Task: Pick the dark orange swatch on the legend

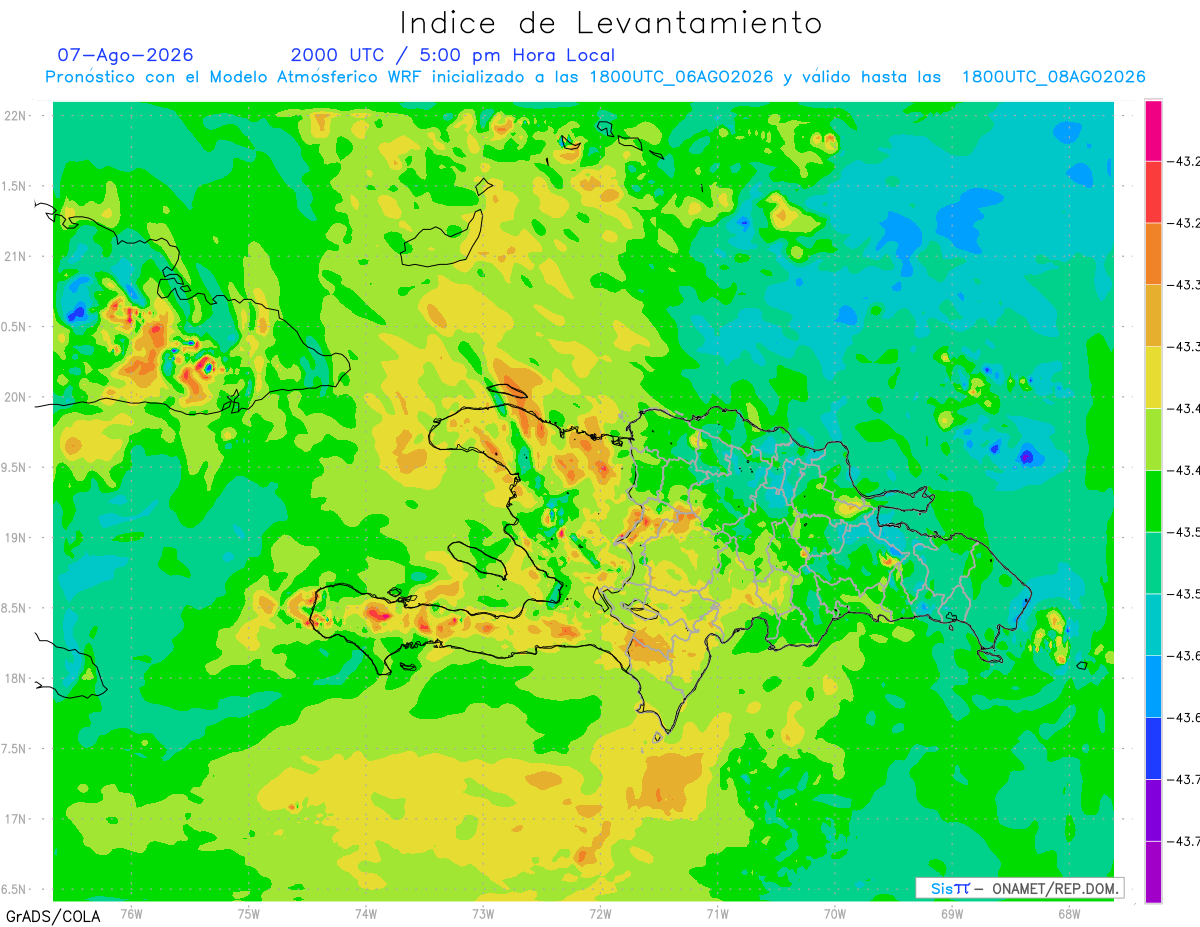Action: point(1153,254)
